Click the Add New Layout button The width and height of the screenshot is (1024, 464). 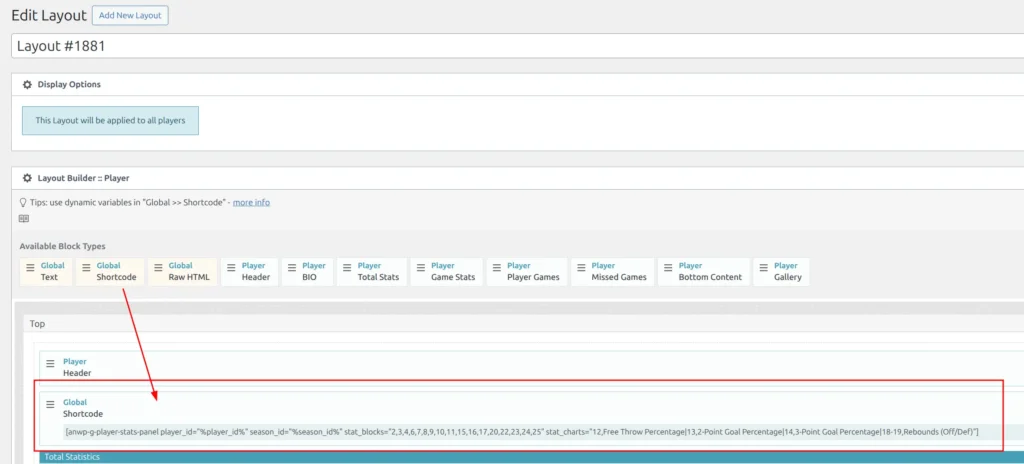coord(130,16)
